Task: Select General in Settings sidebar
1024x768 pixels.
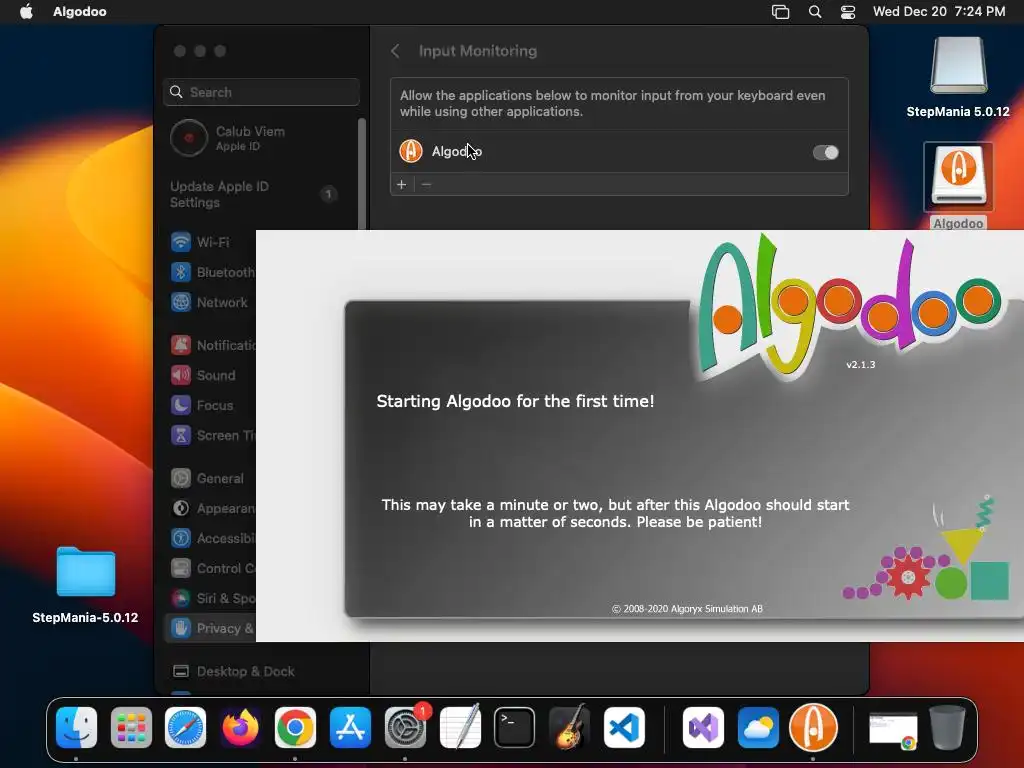Action: point(210,479)
